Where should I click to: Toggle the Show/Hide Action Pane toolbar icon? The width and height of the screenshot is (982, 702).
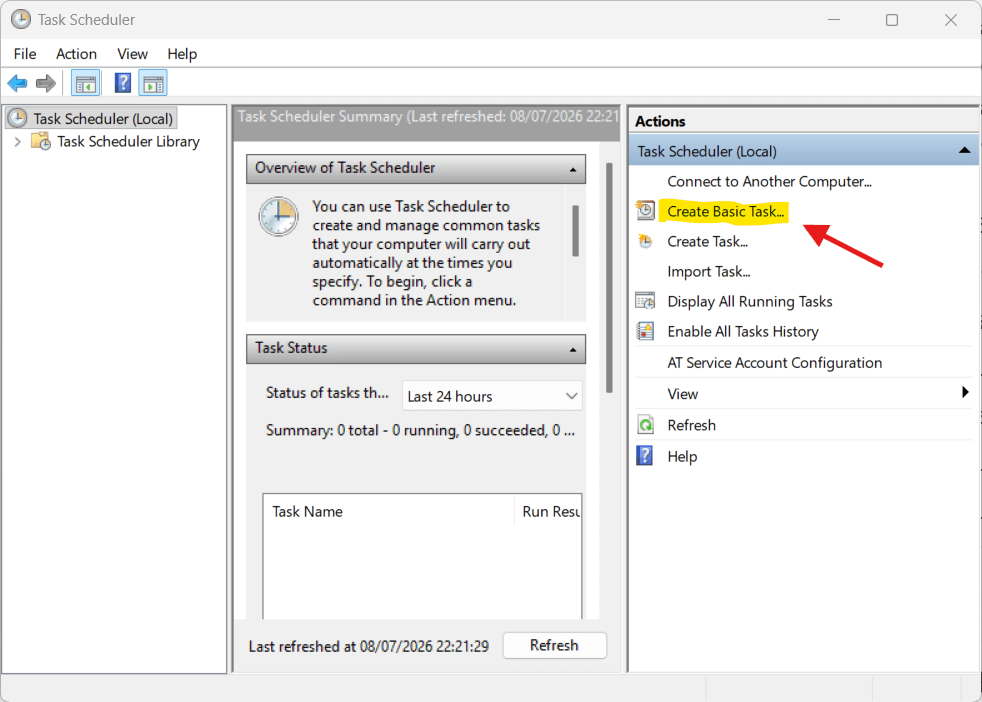pyautogui.click(x=153, y=83)
